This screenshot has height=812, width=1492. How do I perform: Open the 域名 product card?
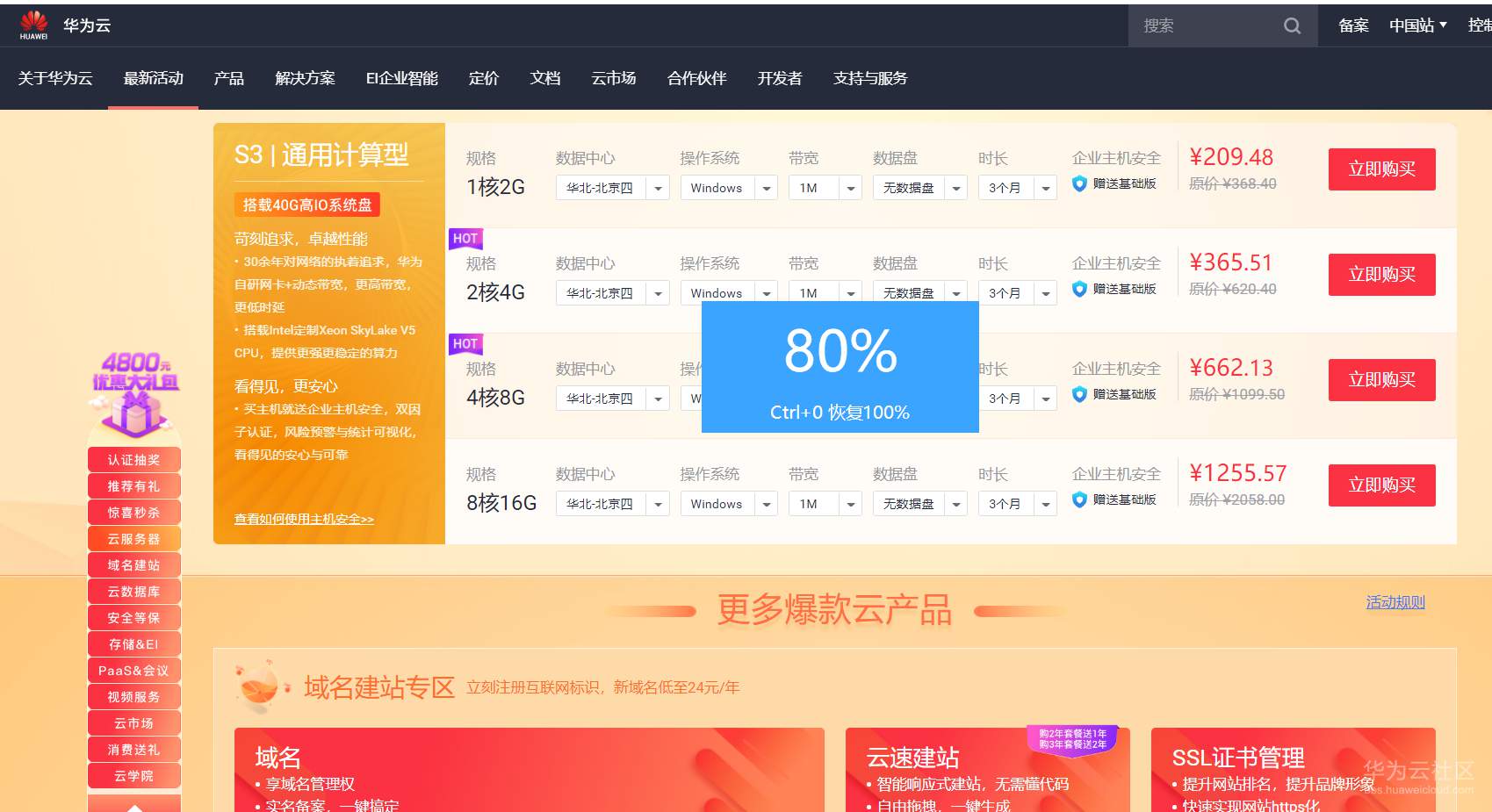point(530,770)
